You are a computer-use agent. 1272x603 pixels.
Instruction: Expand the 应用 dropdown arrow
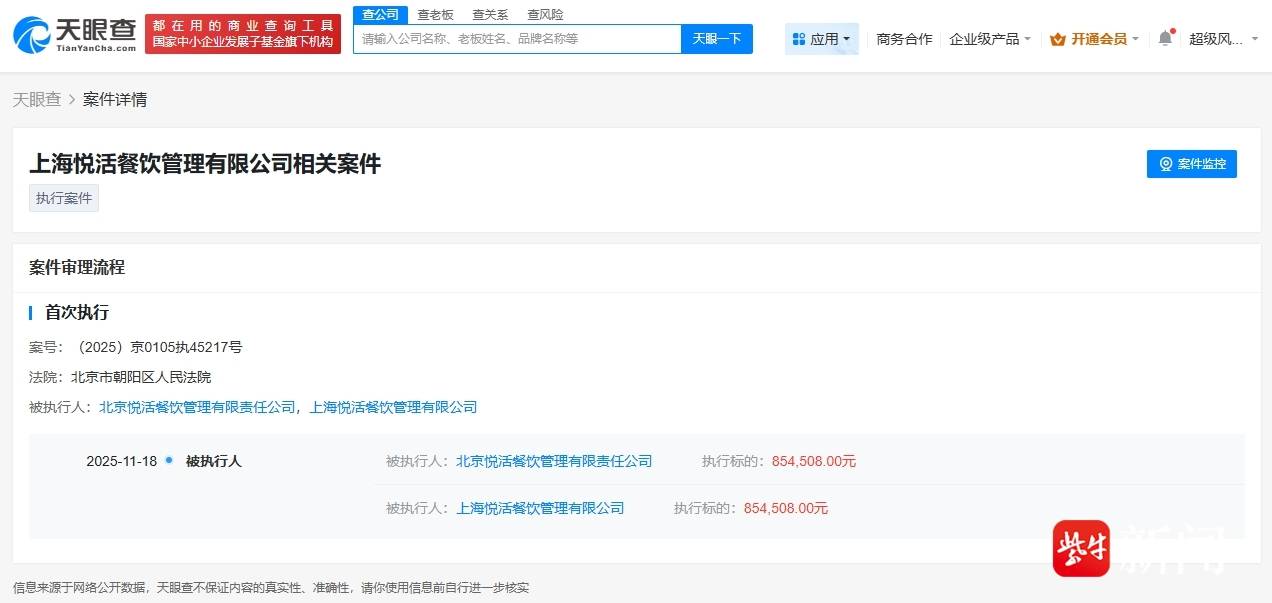tap(847, 39)
